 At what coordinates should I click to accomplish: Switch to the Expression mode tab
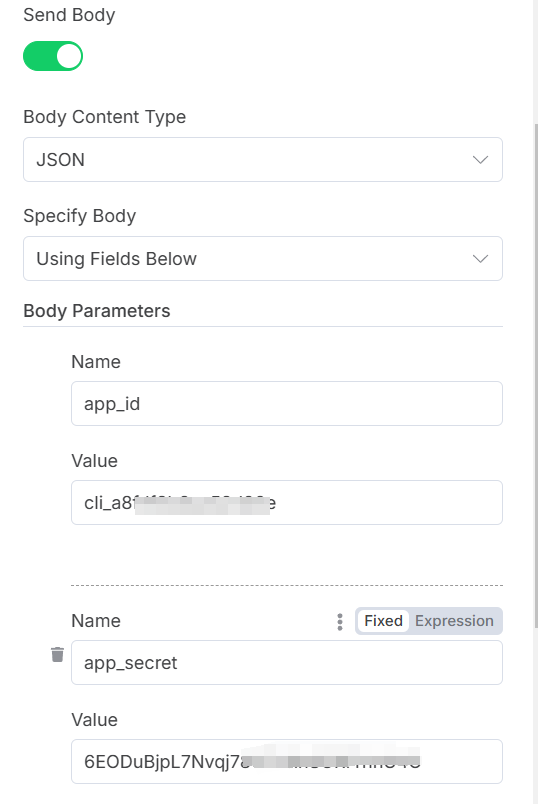(454, 621)
